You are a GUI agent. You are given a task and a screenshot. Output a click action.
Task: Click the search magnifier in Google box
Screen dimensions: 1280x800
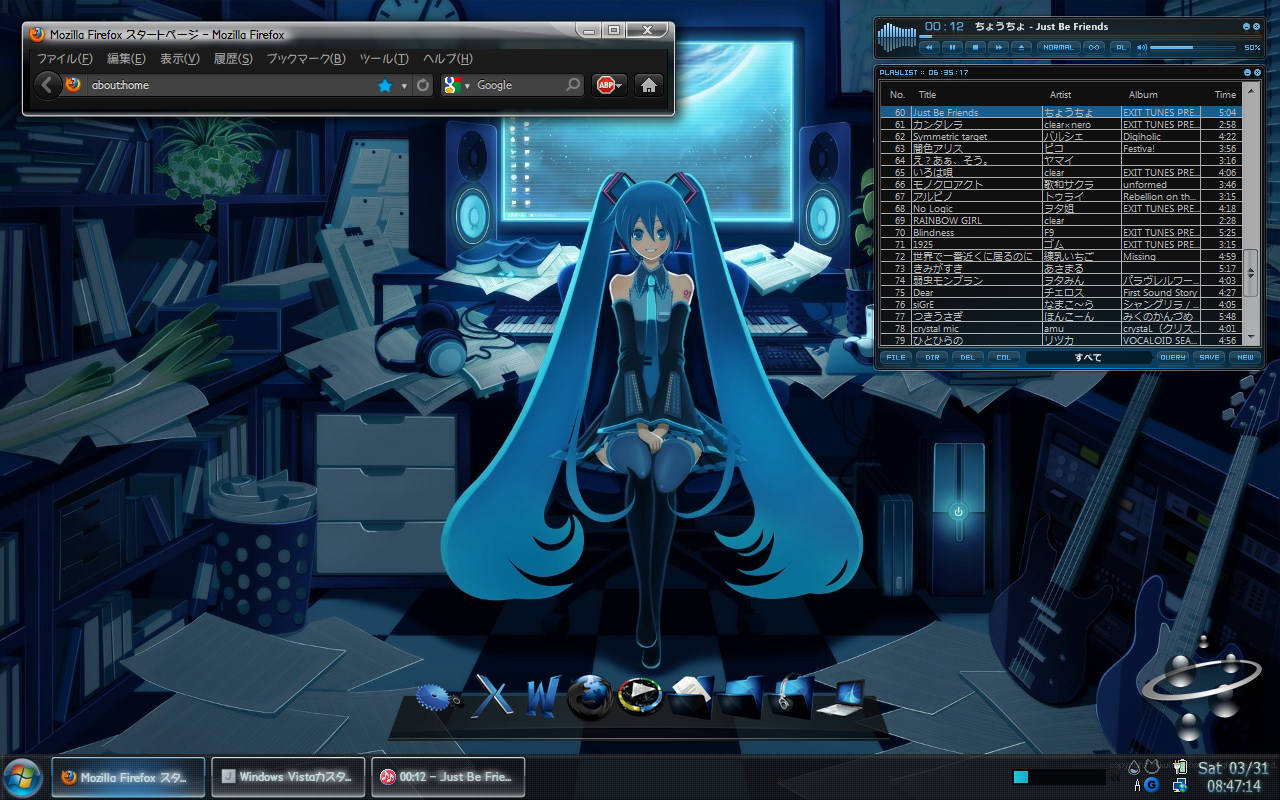pyautogui.click(x=573, y=86)
